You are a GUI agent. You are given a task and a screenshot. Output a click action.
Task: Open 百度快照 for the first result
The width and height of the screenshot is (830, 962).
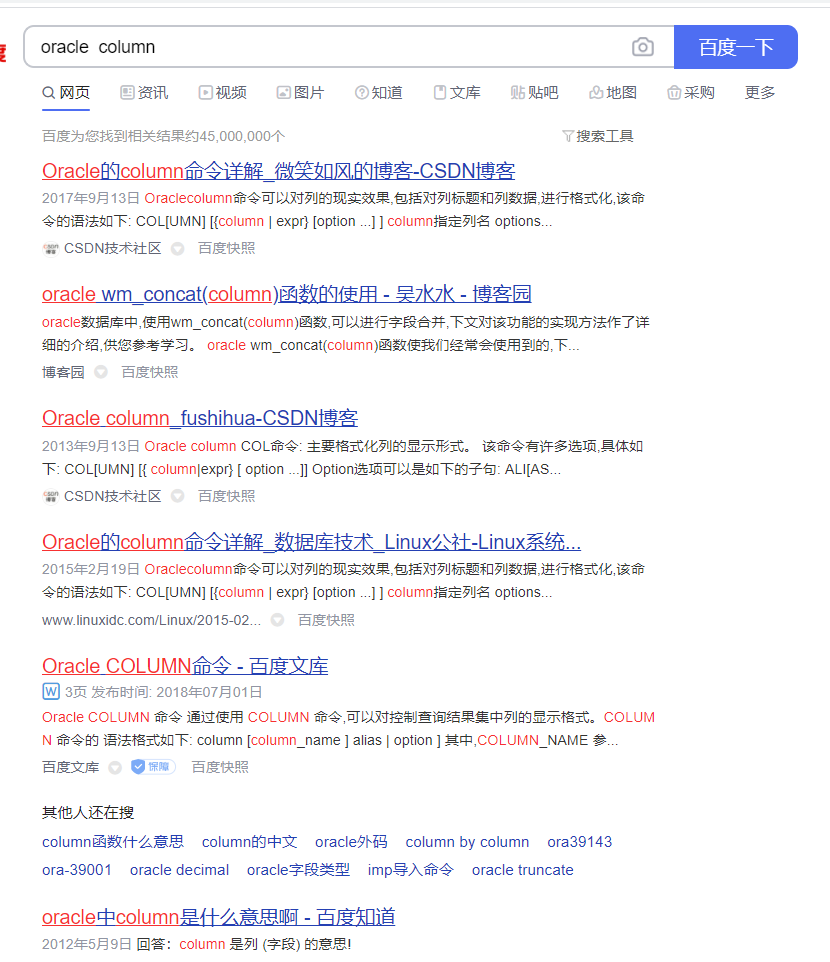226,248
